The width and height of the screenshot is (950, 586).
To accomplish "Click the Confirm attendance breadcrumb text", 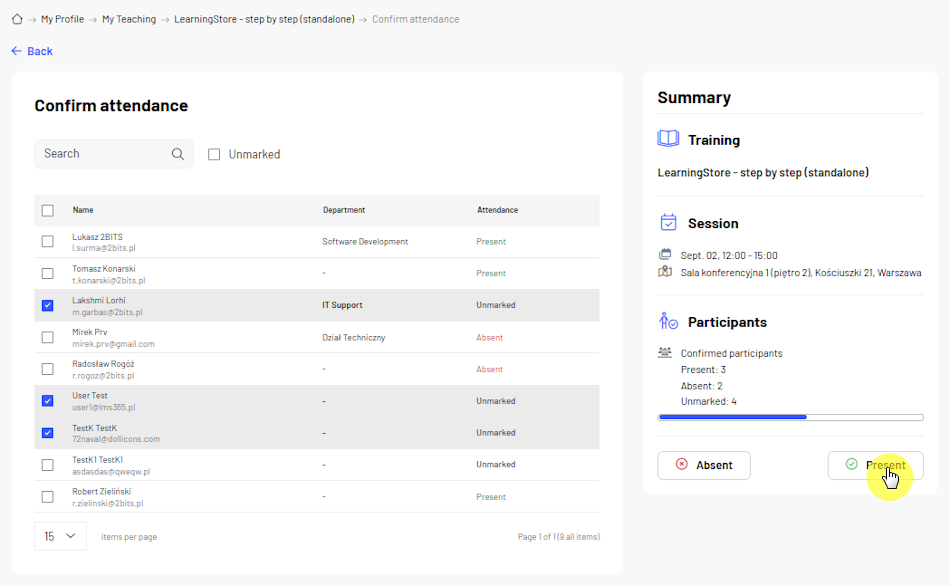I will pos(416,19).
